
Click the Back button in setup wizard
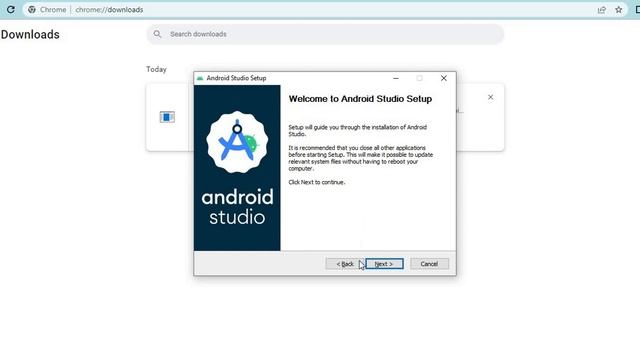point(345,264)
